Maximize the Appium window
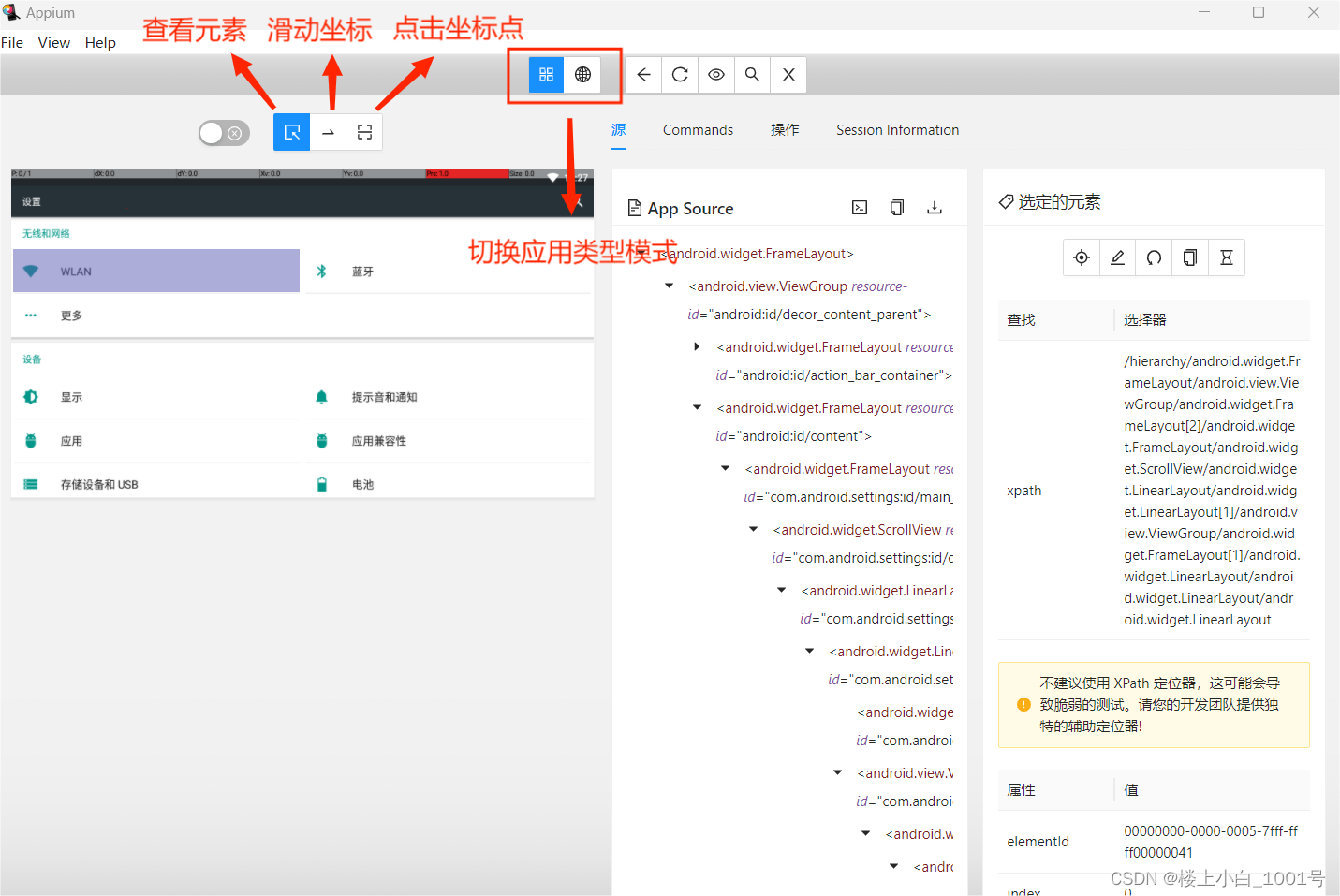 (x=1259, y=12)
